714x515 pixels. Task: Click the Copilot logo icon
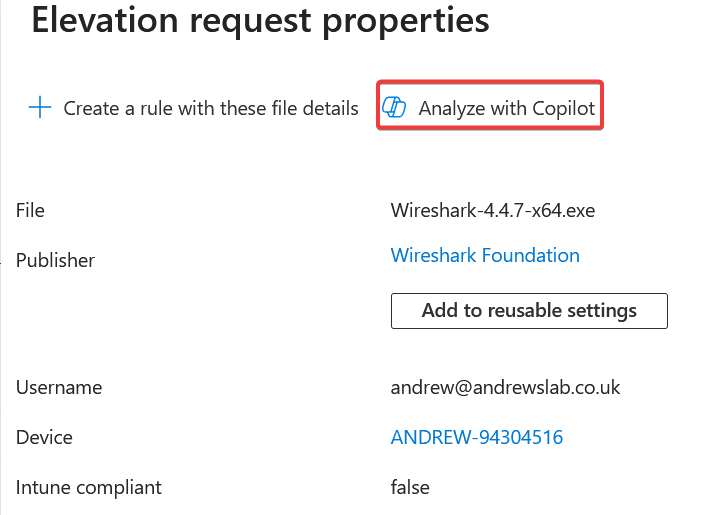(x=394, y=107)
